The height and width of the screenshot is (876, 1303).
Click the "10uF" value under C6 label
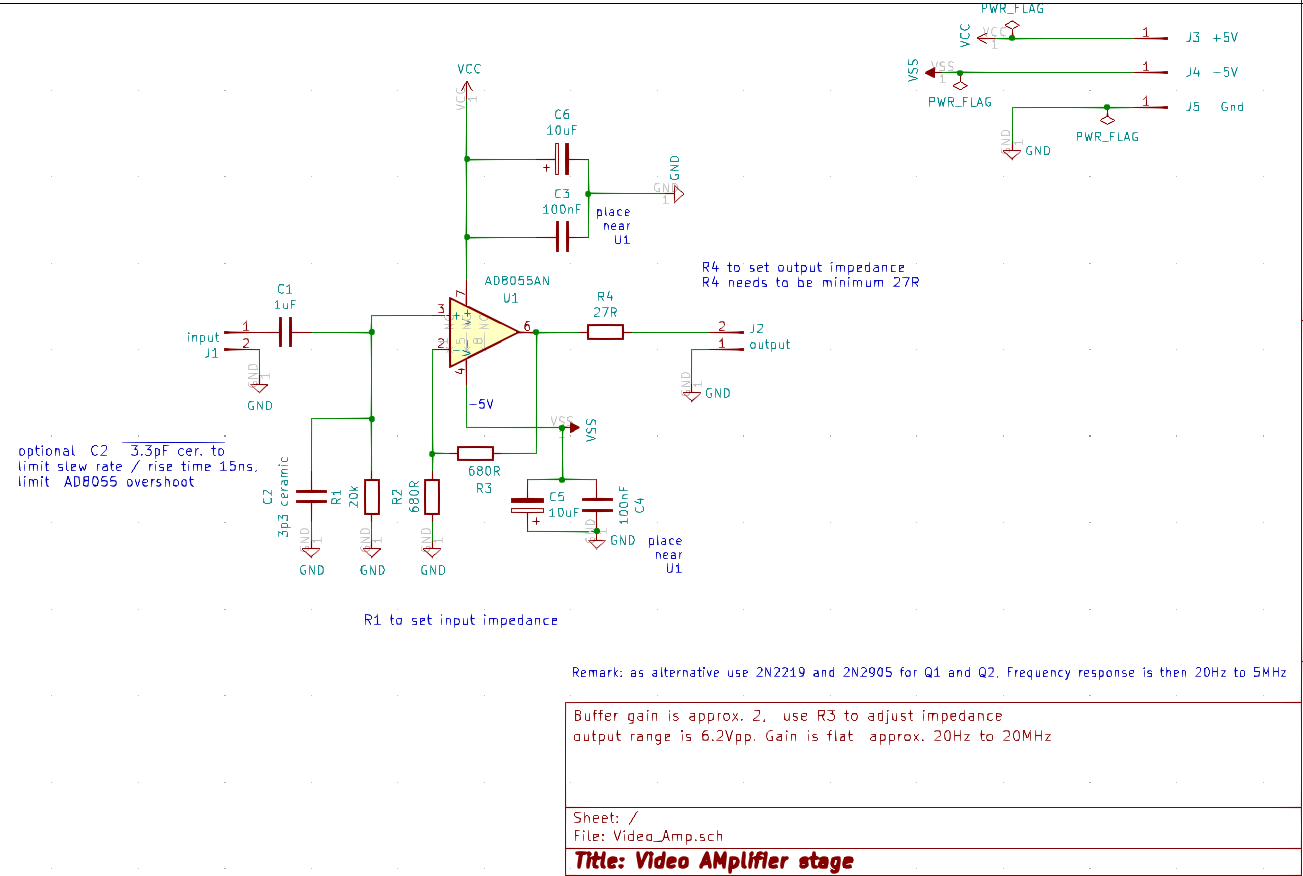(x=562, y=131)
